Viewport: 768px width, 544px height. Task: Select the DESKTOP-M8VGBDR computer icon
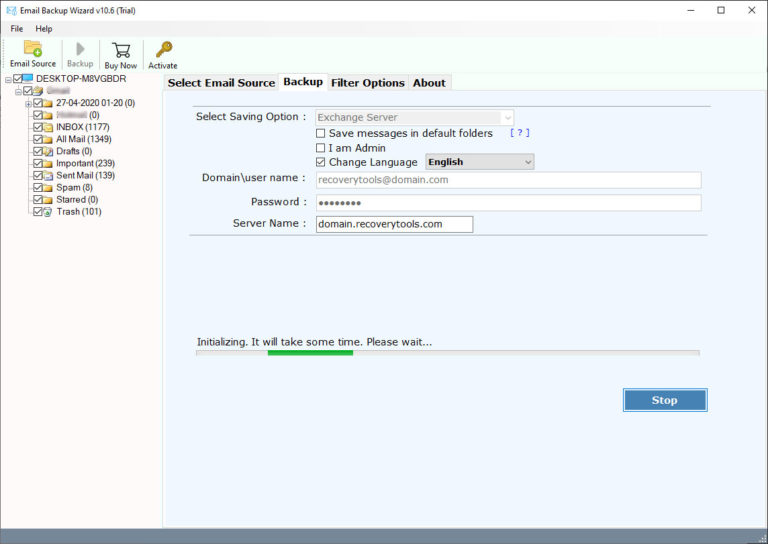pyautogui.click(x=28, y=78)
